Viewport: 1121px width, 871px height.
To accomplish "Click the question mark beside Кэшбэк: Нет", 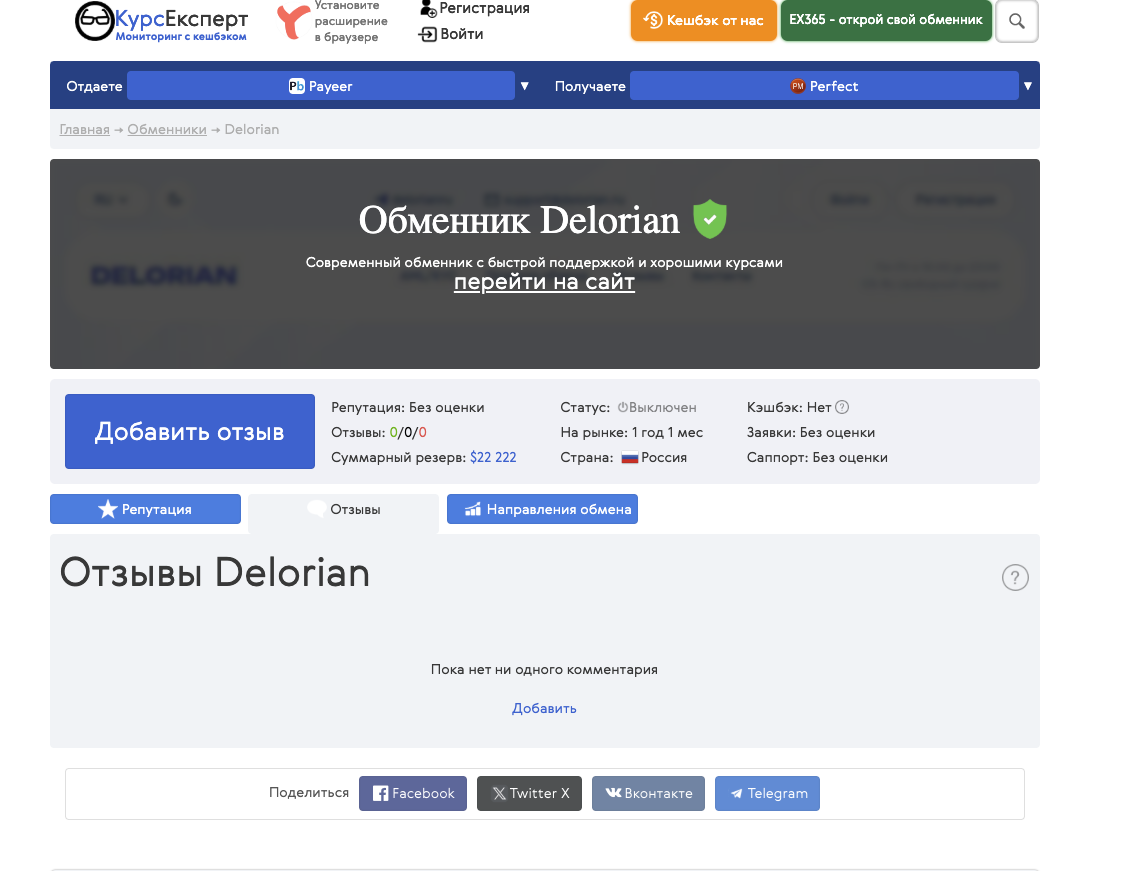I will (x=841, y=407).
